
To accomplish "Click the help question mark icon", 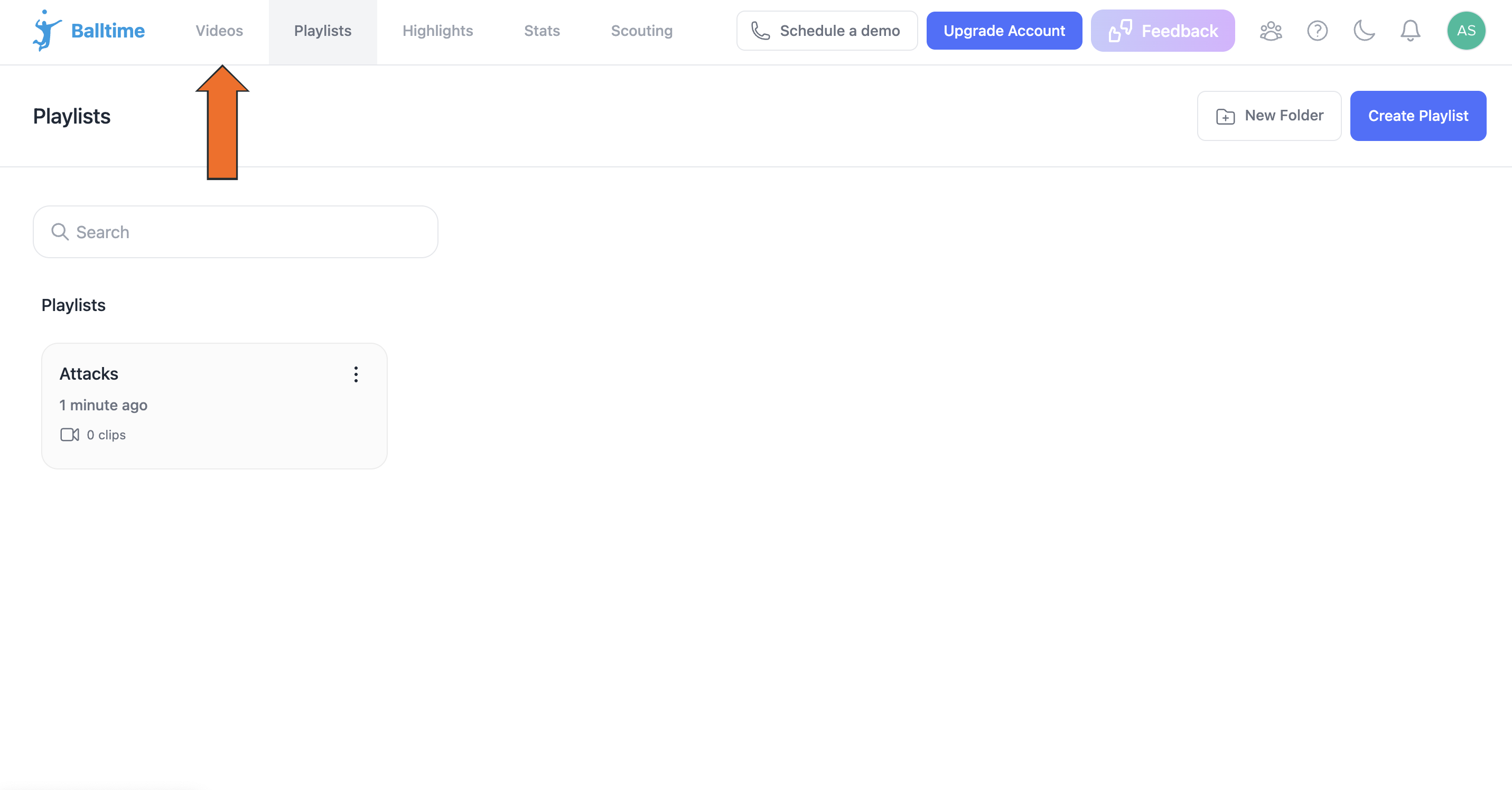I will click(x=1317, y=31).
